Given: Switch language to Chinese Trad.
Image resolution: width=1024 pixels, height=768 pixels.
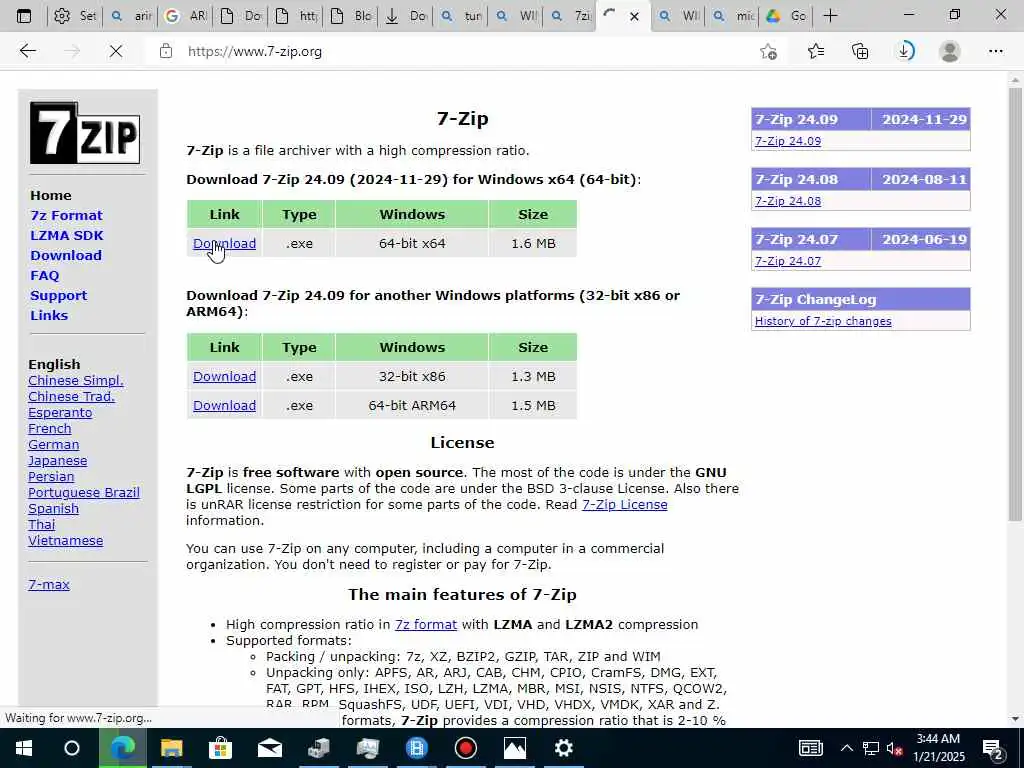Looking at the screenshot, I should coord(71,396).
